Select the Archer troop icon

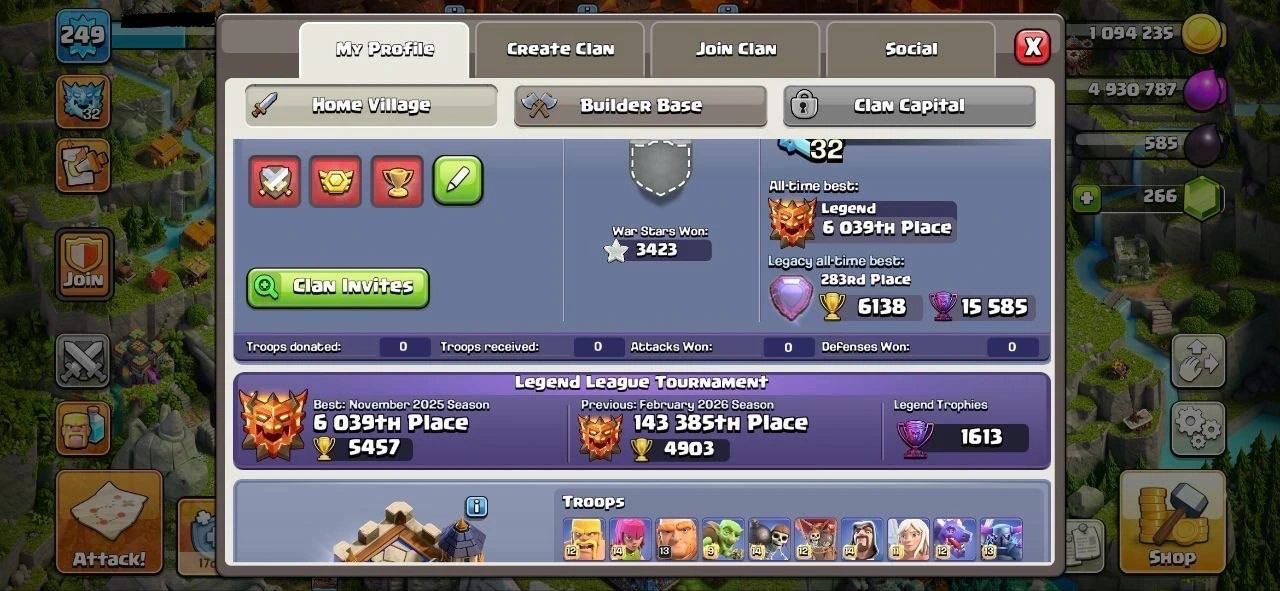[x=630, y=540]
